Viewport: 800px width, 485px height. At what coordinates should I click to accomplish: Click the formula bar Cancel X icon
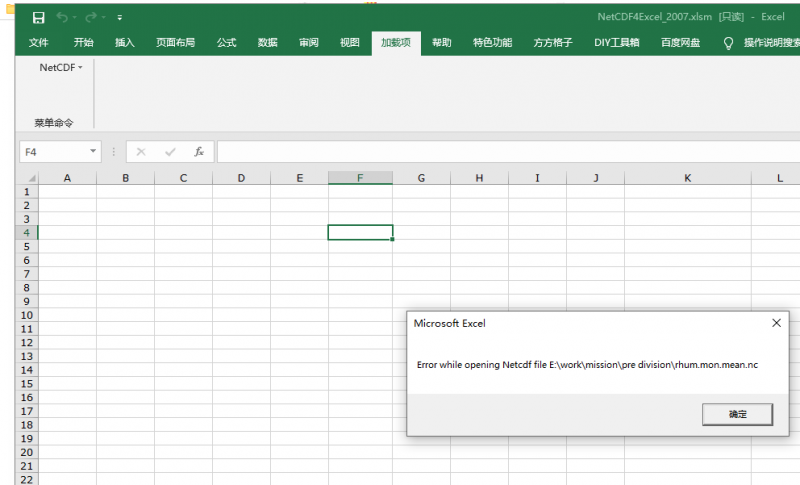tap(141, 152)
